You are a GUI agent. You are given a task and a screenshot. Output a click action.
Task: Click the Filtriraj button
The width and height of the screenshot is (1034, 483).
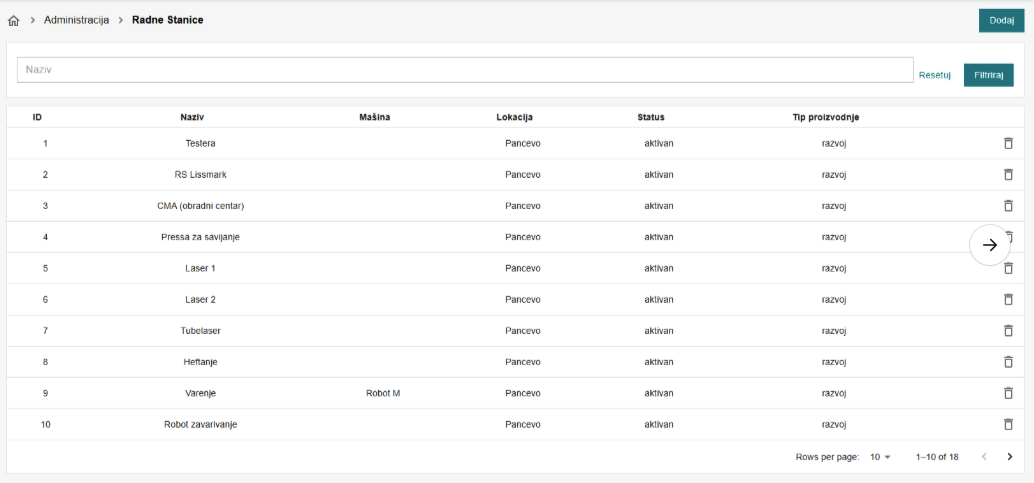pos(988,75)
